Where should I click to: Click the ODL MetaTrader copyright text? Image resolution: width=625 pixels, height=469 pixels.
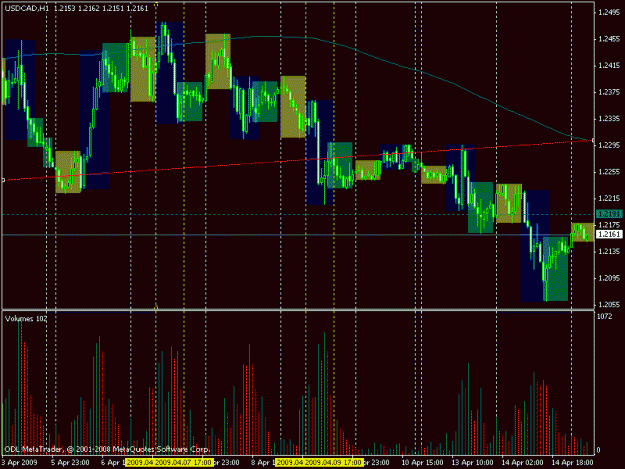pyautogui.click(x=107, y=449)
